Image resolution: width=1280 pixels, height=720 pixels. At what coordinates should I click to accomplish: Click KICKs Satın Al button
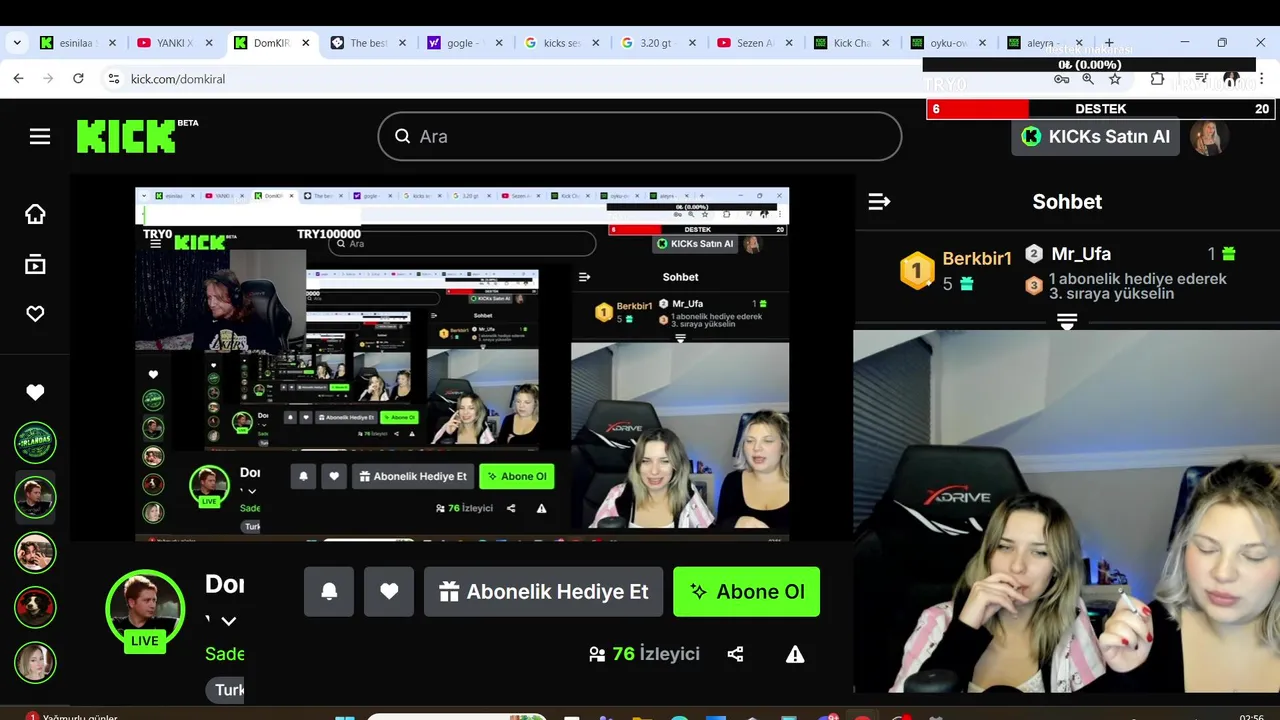coord(1096,137)
